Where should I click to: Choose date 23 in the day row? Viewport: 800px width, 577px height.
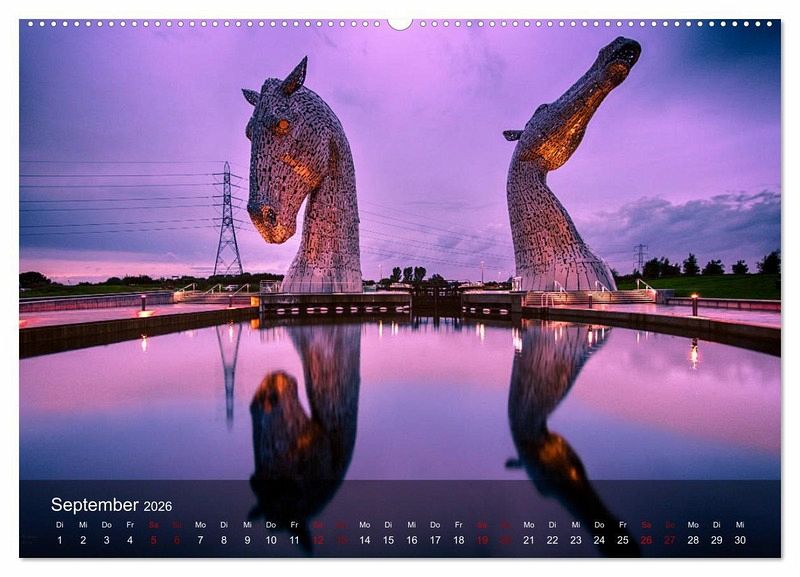tap(576, 540)
